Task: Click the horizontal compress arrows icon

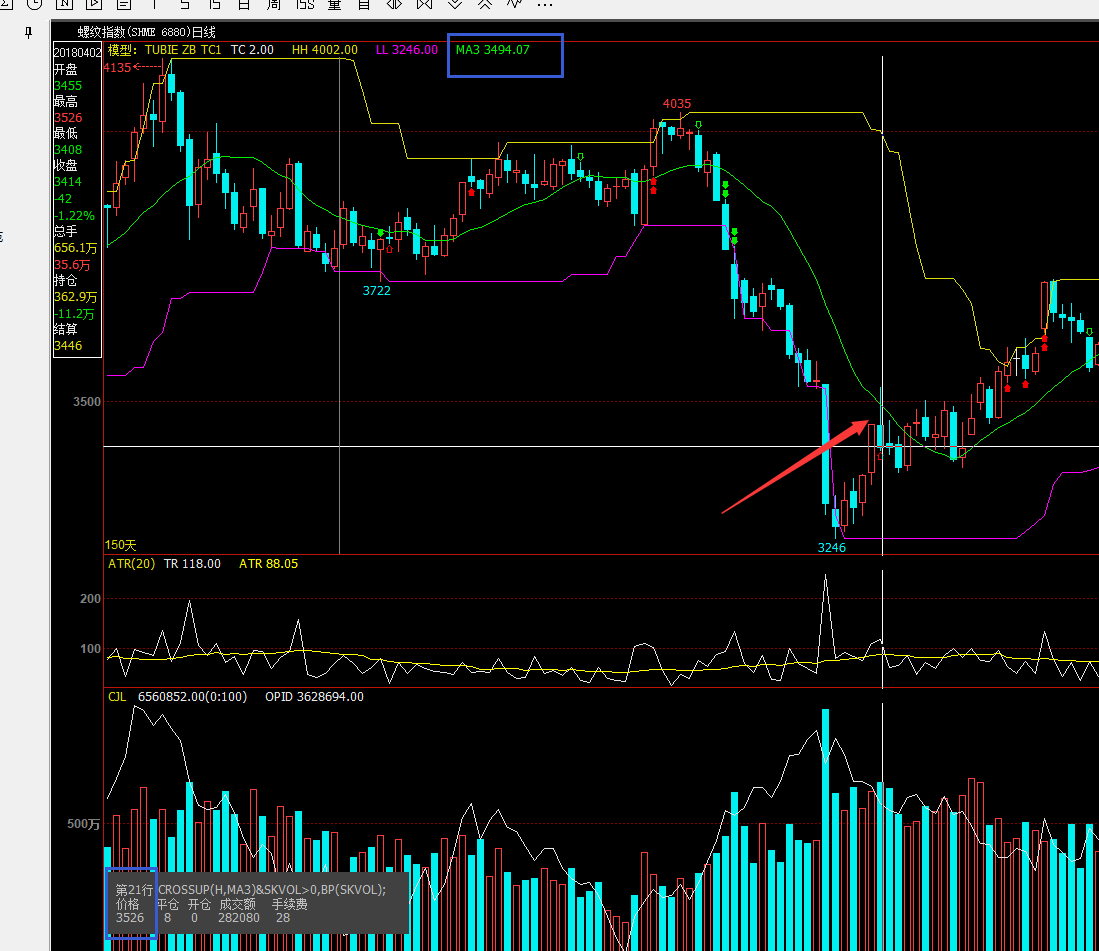Action: pyautogui.click(x=395, y=4)
